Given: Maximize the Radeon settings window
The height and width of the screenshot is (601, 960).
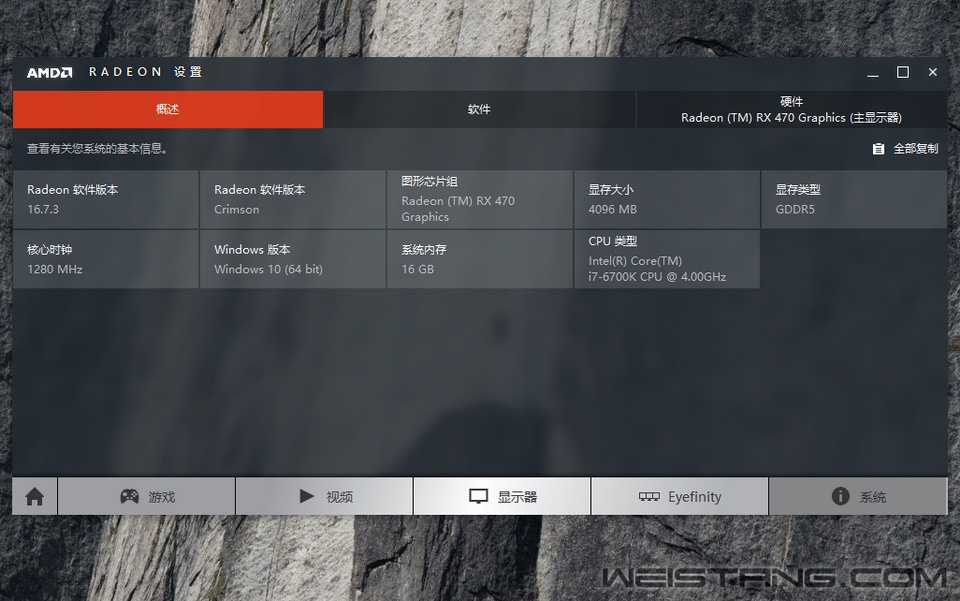Looking at the screenshot, I should (903, 73).
